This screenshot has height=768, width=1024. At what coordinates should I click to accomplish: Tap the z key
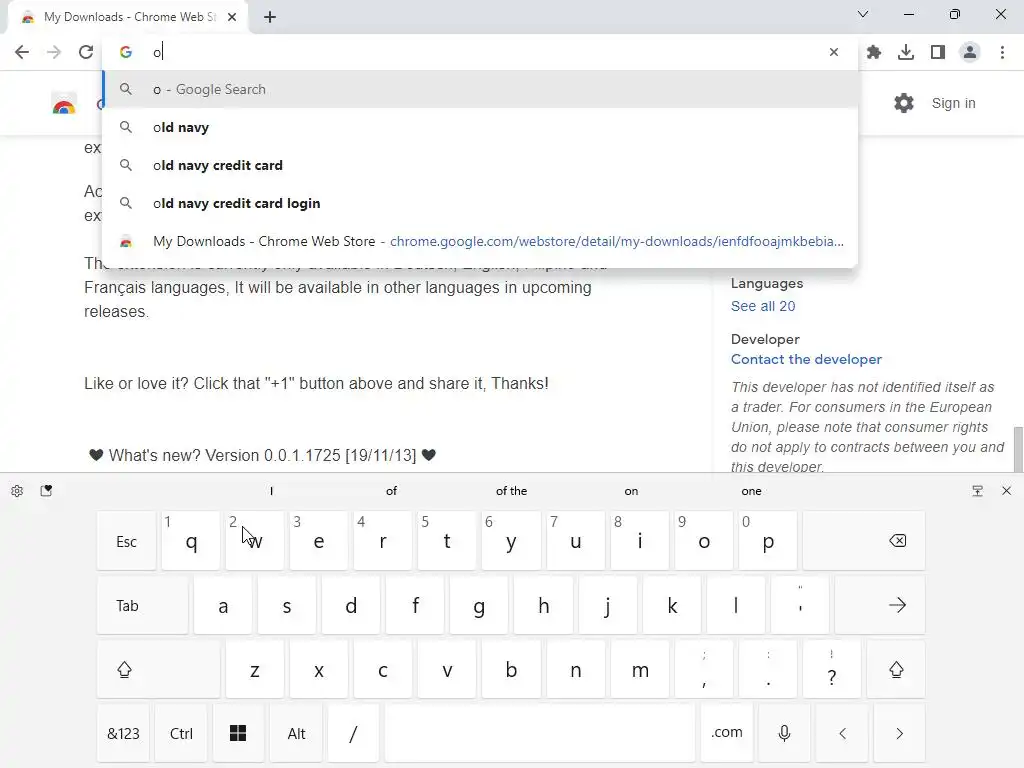(x=255, y=669)
